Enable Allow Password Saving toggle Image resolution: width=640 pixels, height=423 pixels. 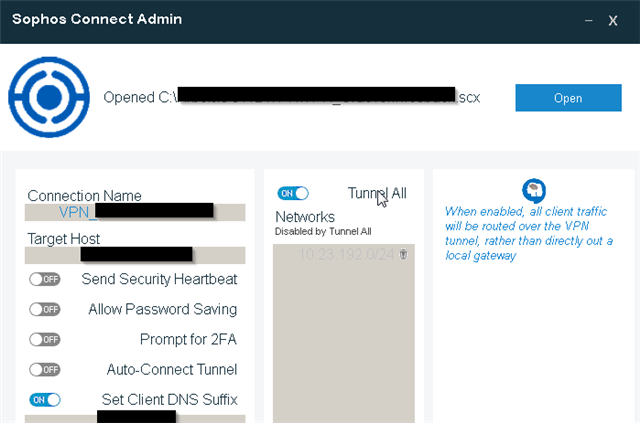[x=44, y=309]
